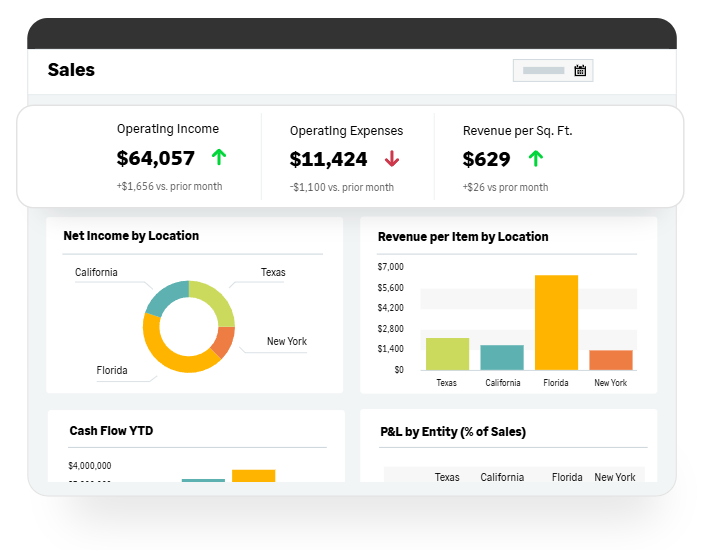Click '+$26 vs pror month' text
703x550 pixels.
coord(505,187)
